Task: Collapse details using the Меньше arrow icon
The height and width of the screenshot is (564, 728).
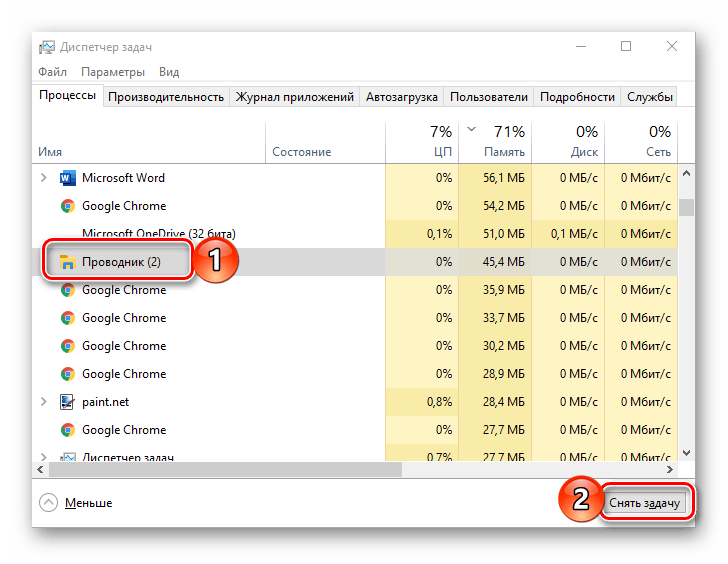Action: 48,503
